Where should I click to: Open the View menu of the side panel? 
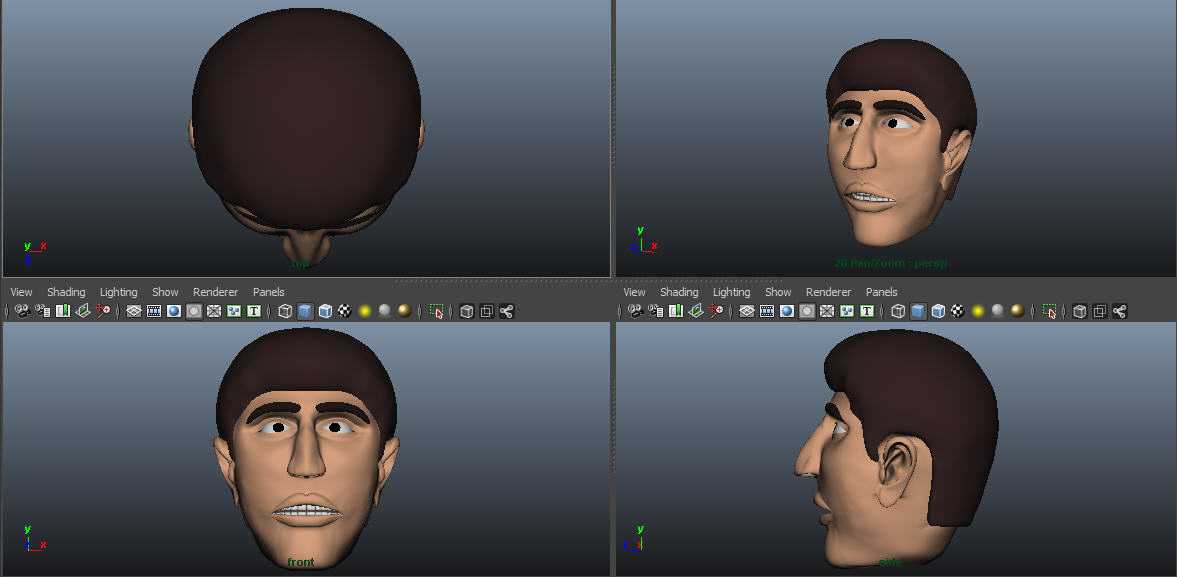[634, 292]
